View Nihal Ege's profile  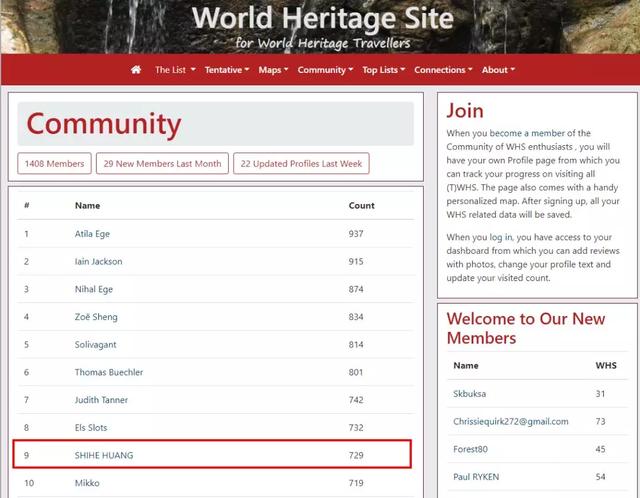pos(93,289)
